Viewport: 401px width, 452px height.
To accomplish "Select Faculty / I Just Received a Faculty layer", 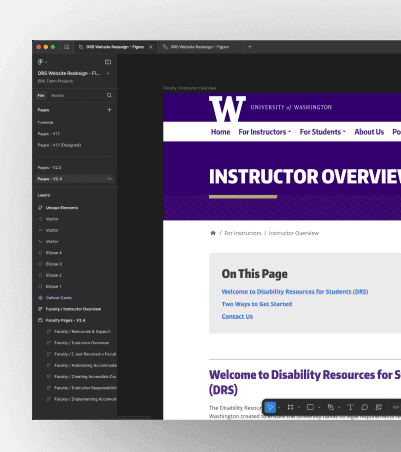I will [x=85, y=354].
